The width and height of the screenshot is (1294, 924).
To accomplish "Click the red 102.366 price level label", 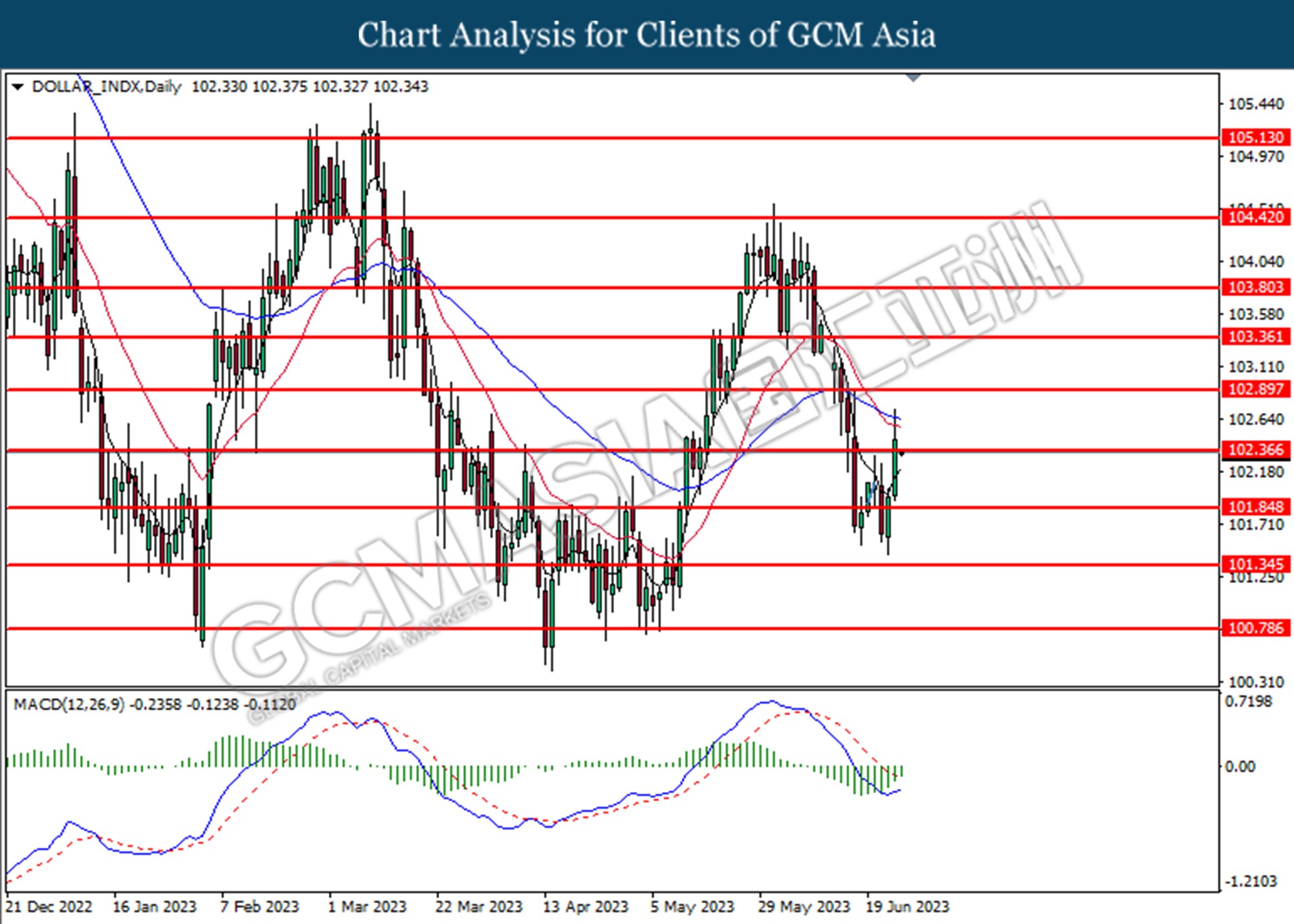I will coord(1255,450).
